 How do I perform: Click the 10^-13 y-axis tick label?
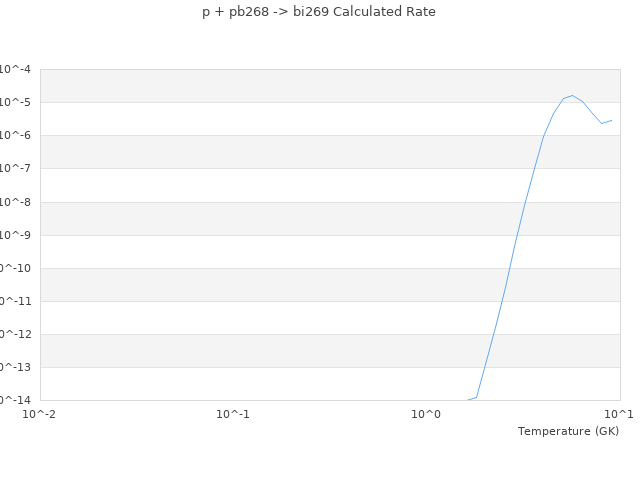tap(14, 367)
